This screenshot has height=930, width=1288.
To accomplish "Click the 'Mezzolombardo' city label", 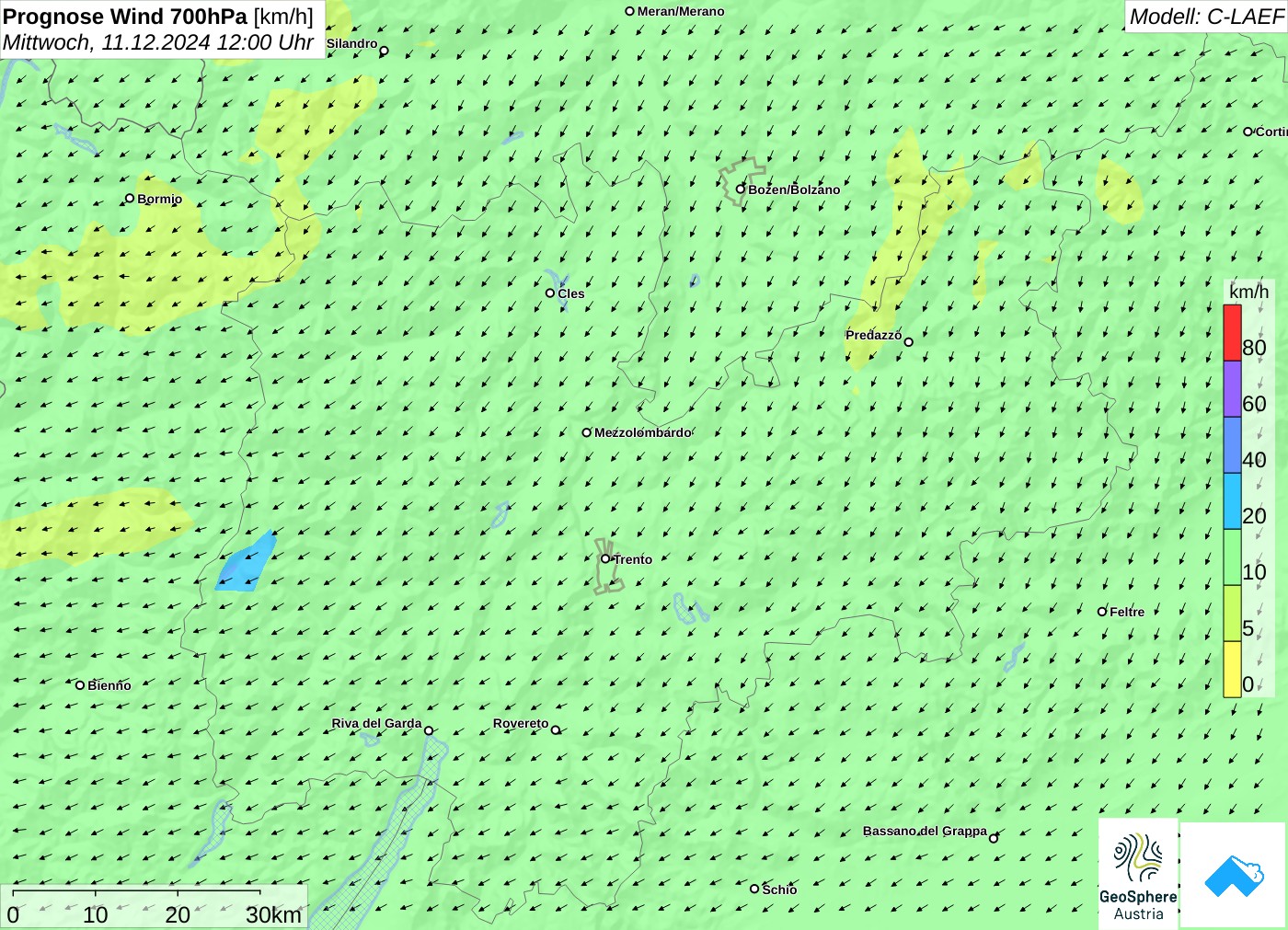I will pyautogui.click(x=642, y=432).
